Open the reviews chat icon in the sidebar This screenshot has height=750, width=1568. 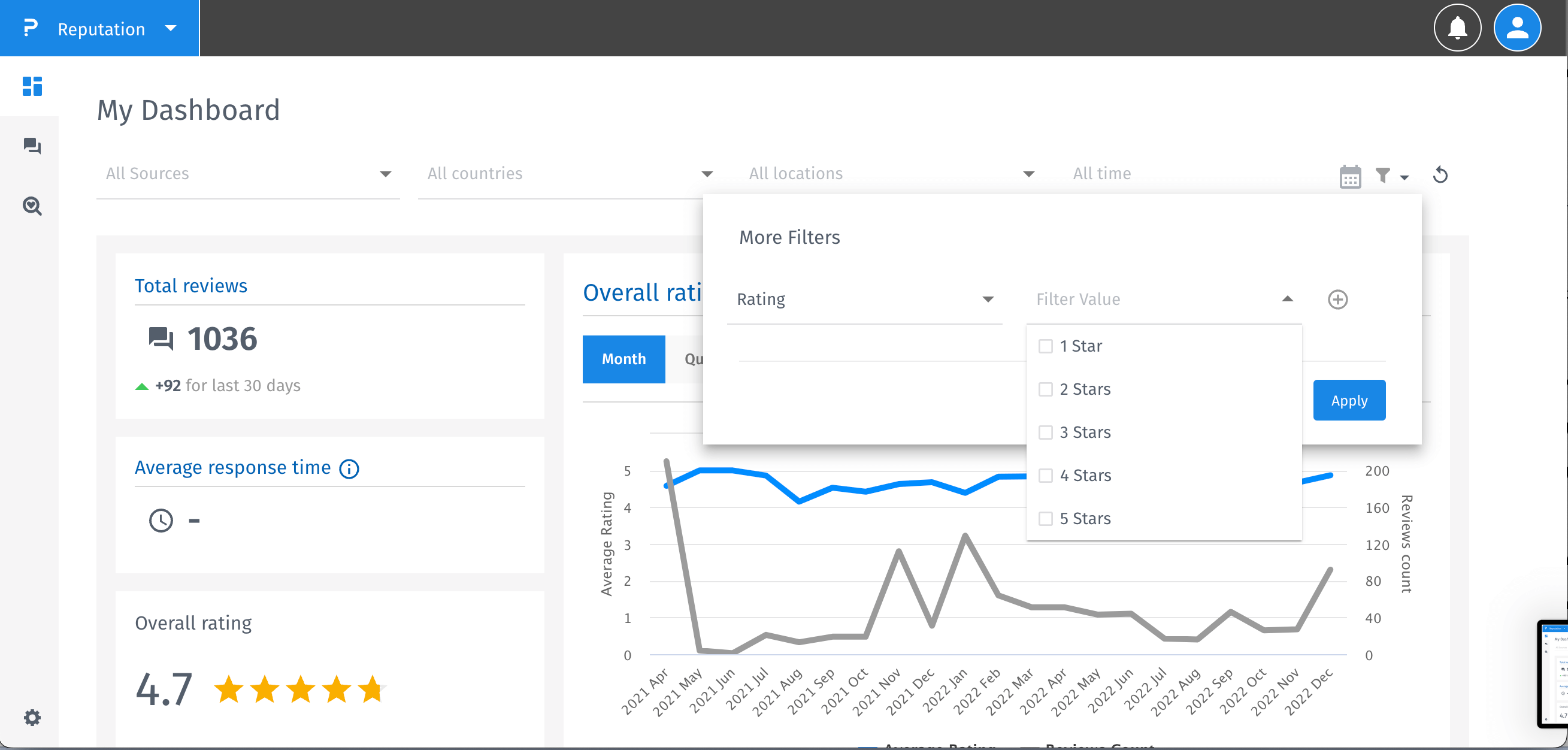pyautogui.click(x=32, y=146)
